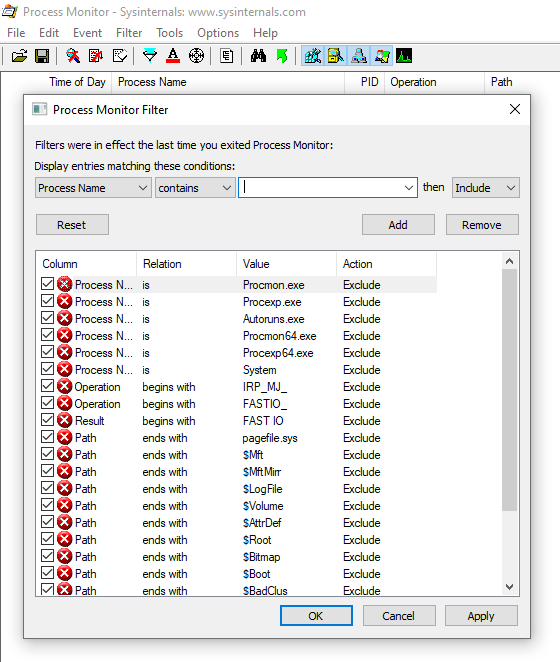Uncheck the Autoruns.exe filter checkbox
560x662 pixels.
point(47,318)
